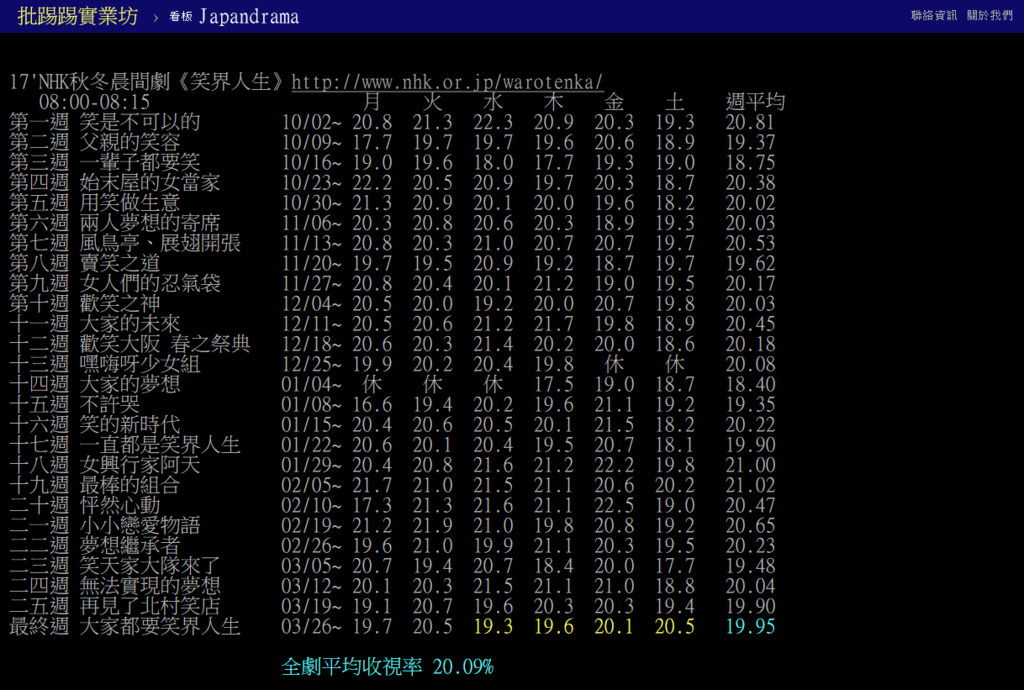Click the yellow Saturday rating 20.5

(675, 627)
